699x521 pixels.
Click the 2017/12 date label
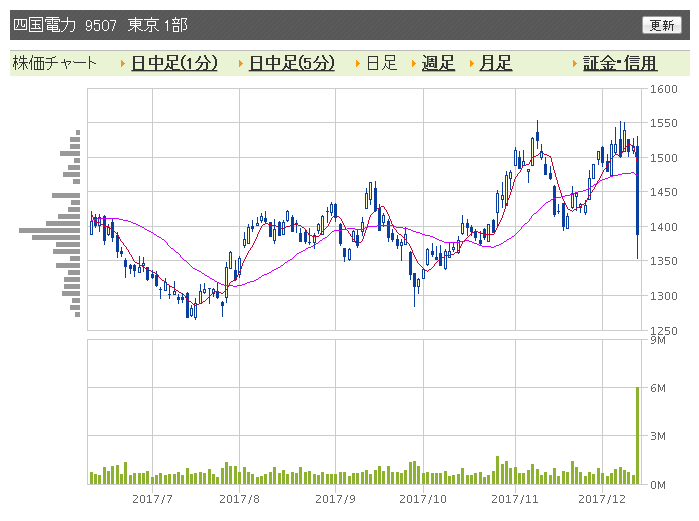(x=602, y=499)
